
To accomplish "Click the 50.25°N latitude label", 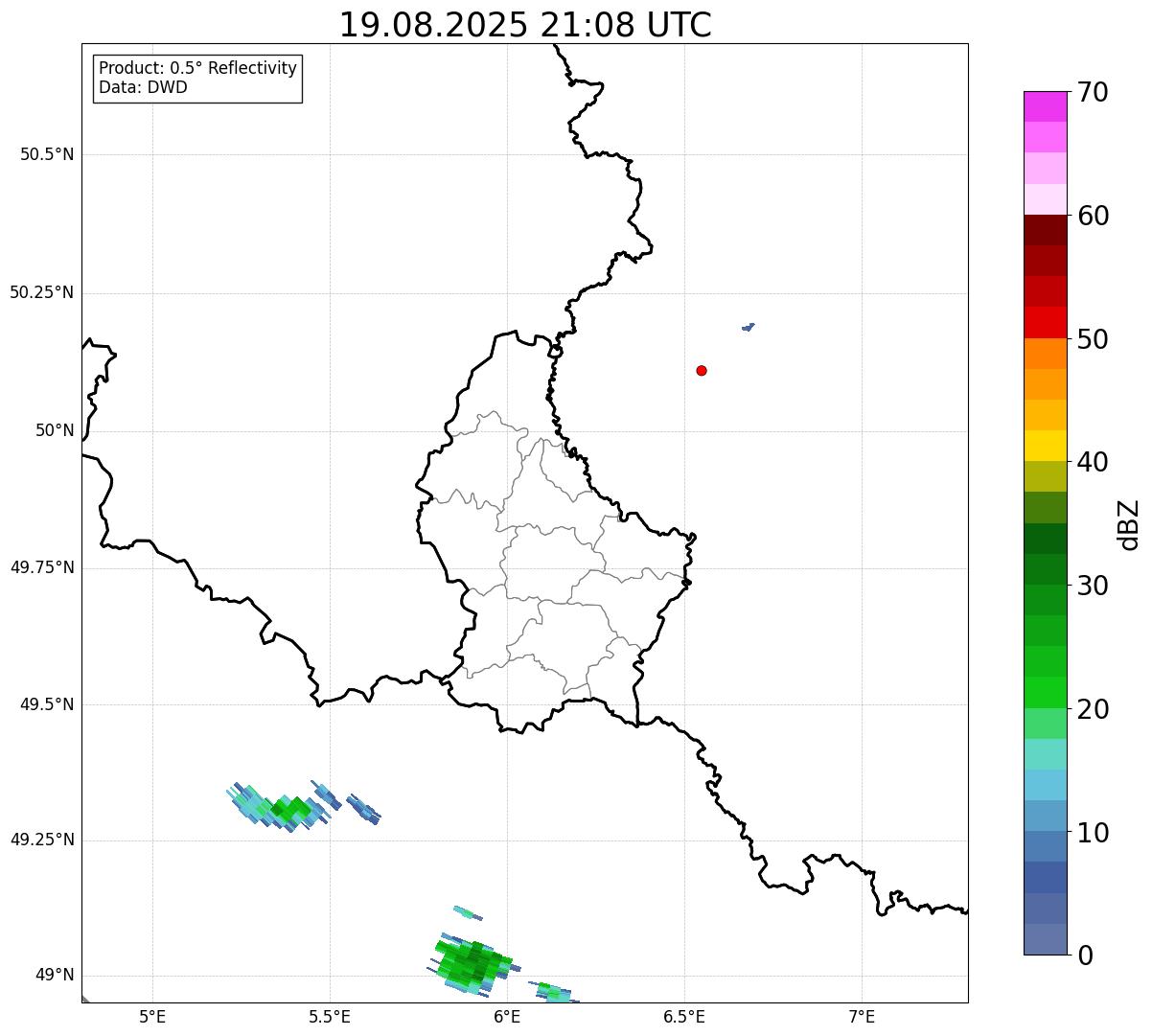I will click(x=42, y=292).
